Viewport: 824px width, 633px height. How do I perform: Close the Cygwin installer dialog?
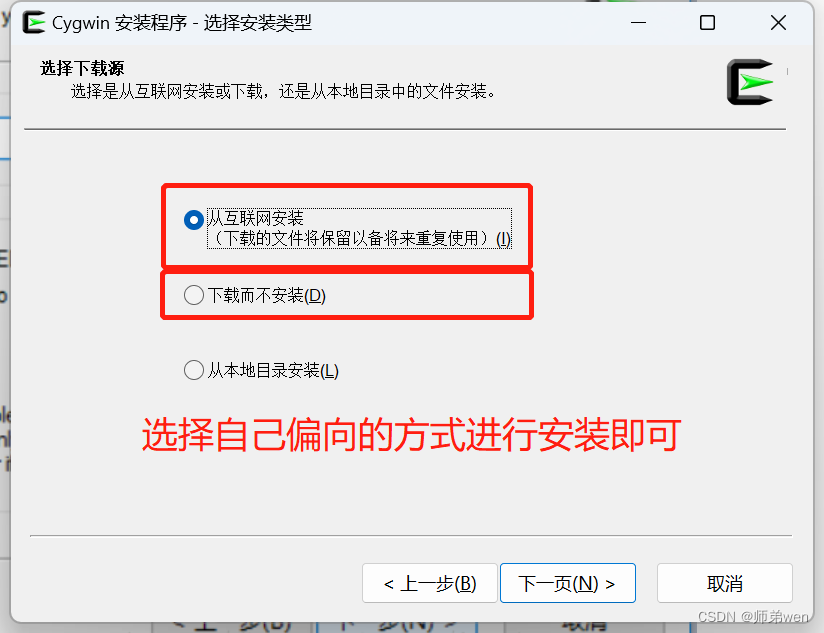coord(778,23)
